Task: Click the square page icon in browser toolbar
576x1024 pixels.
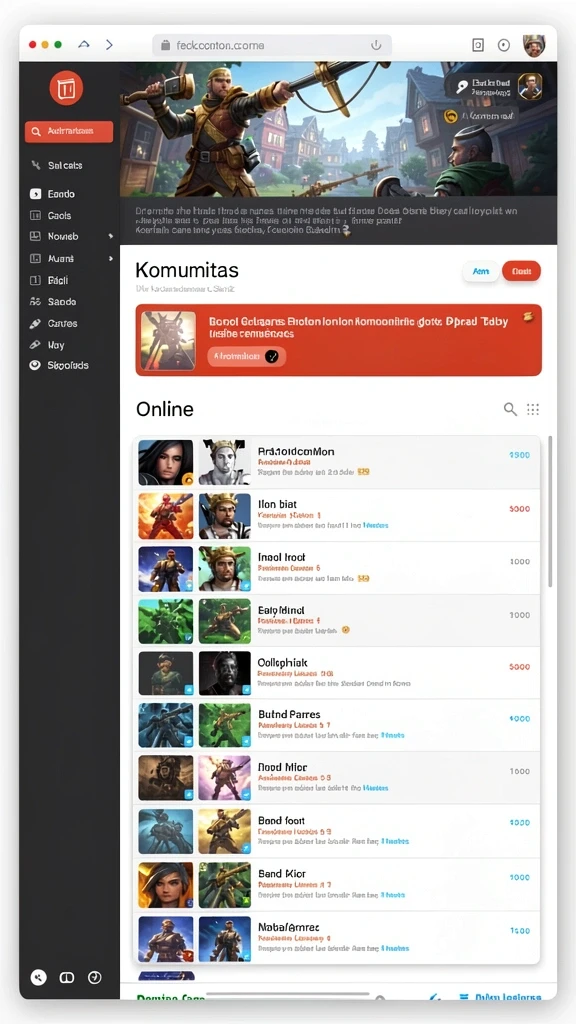Action: pyautogui.click(x=477, y=45)
